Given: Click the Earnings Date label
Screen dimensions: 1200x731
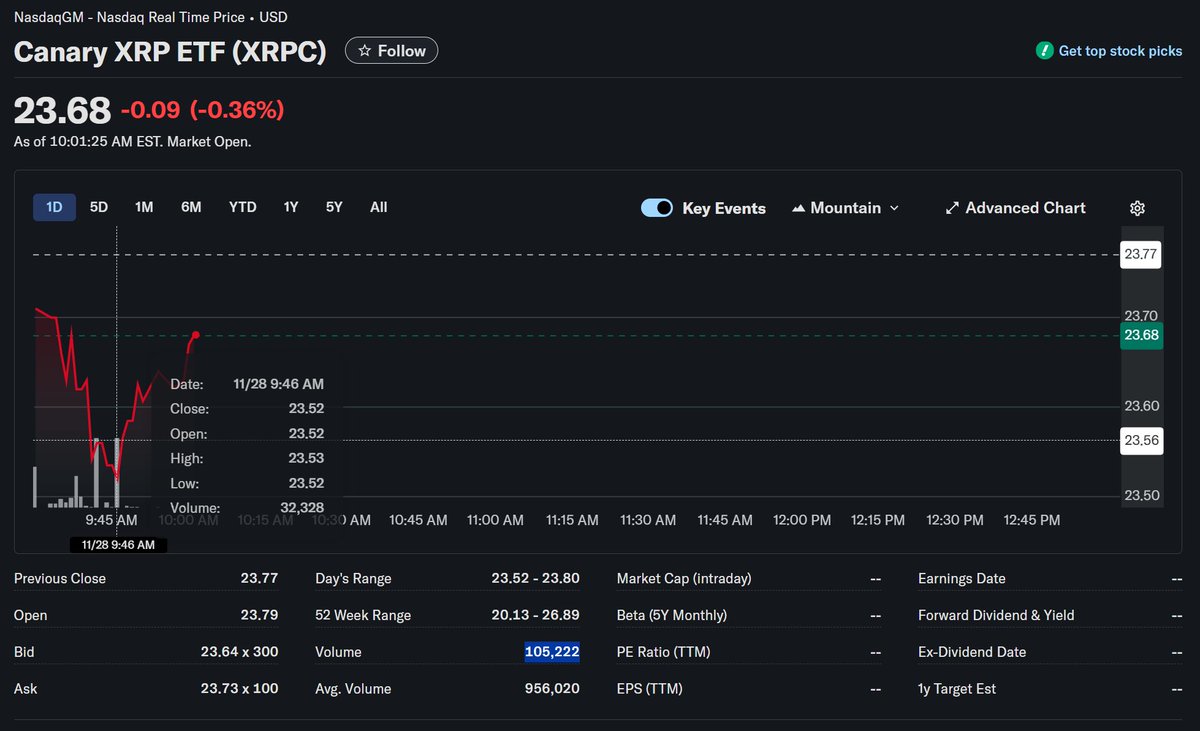Looking at the screenshot, I should tap(962, 578).
